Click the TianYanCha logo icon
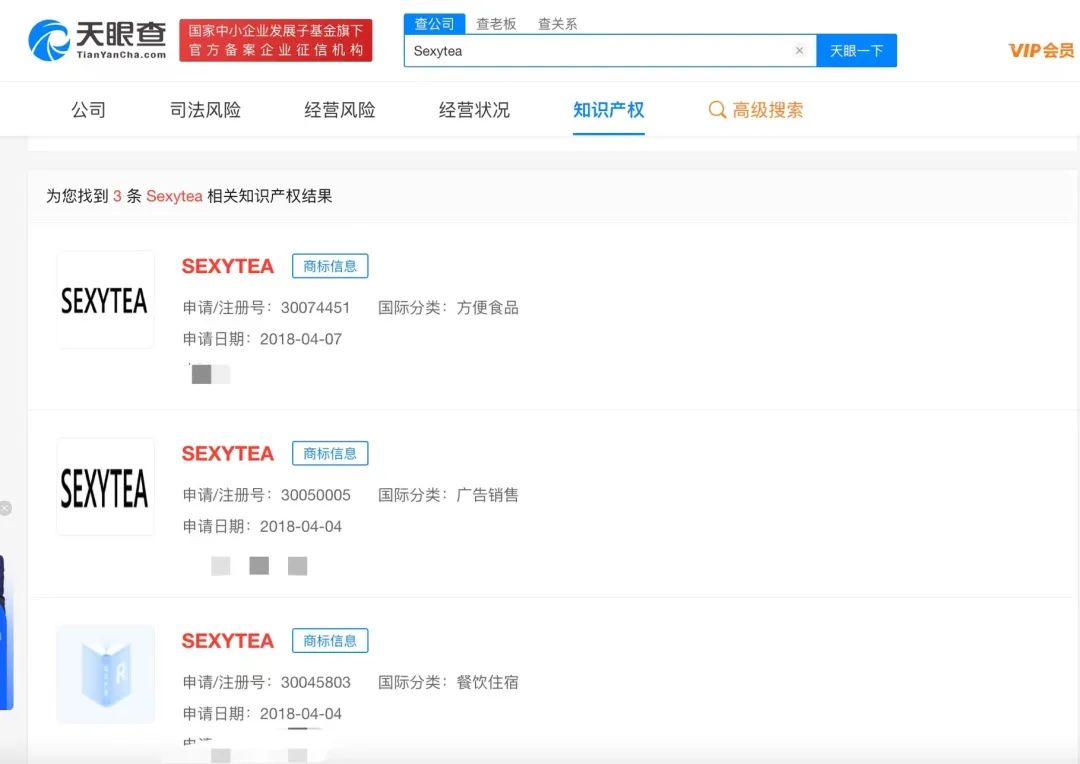The image size is (1080, 764). click(49, 40)
